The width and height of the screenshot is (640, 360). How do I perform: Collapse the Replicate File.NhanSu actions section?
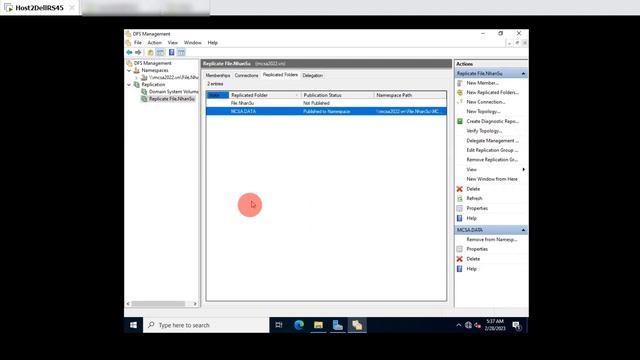click(x=523, y=73)
